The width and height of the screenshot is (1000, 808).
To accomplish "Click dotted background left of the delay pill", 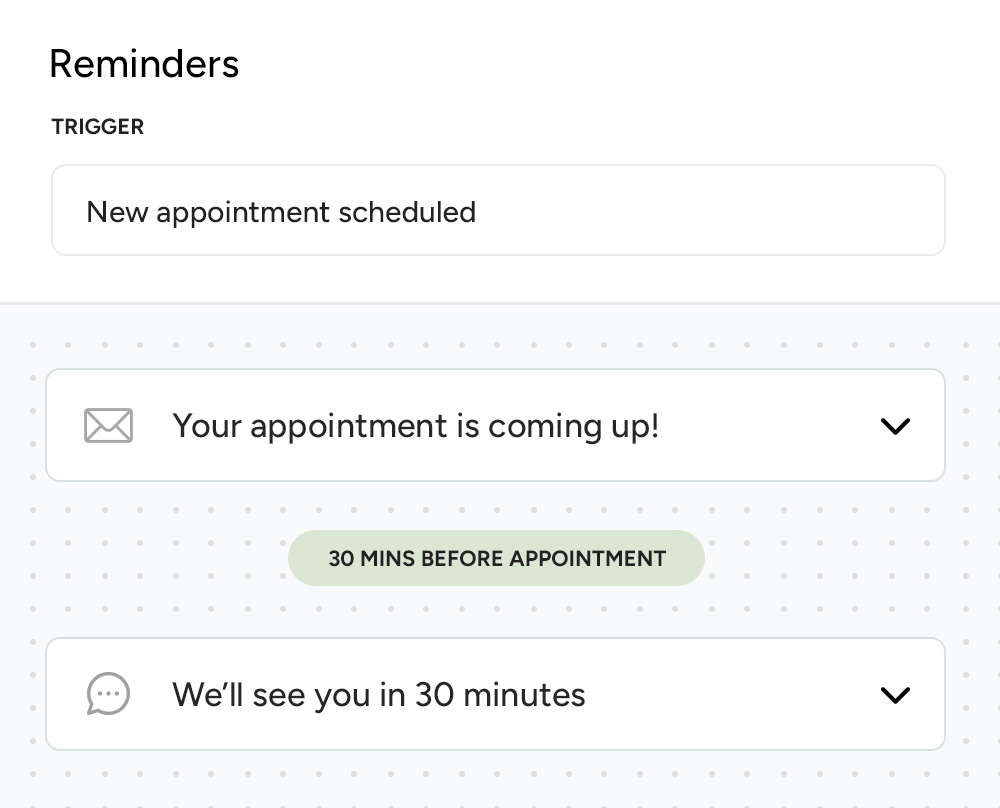I will click(160, 558).
